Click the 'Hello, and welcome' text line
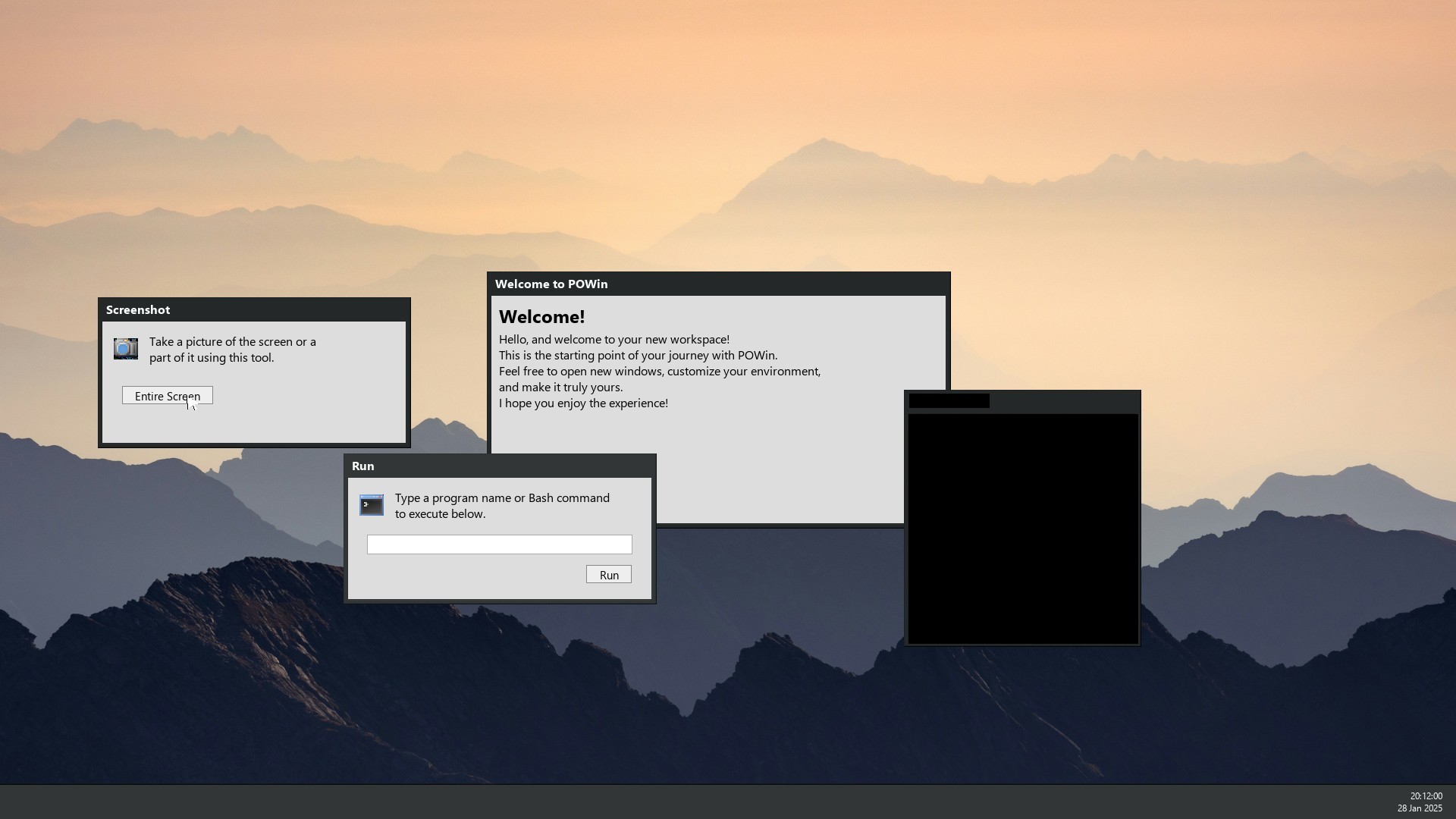The width and height of the screenshot is (1456, 819). pos(613,340)
